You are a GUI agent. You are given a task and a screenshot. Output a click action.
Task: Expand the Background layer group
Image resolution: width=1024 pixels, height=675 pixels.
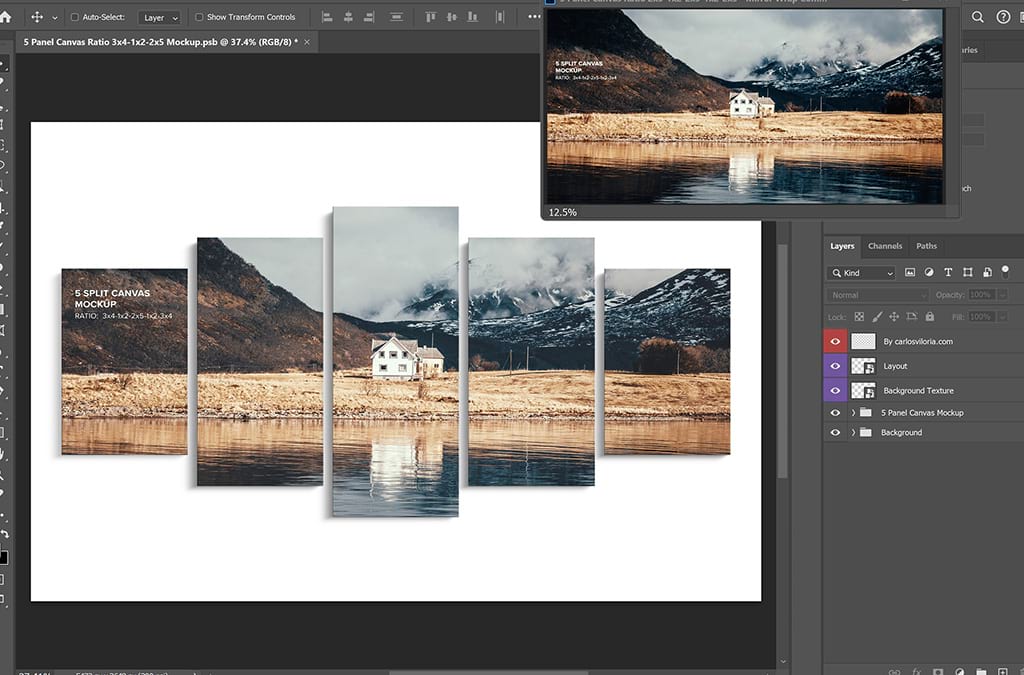click(853, 432)
